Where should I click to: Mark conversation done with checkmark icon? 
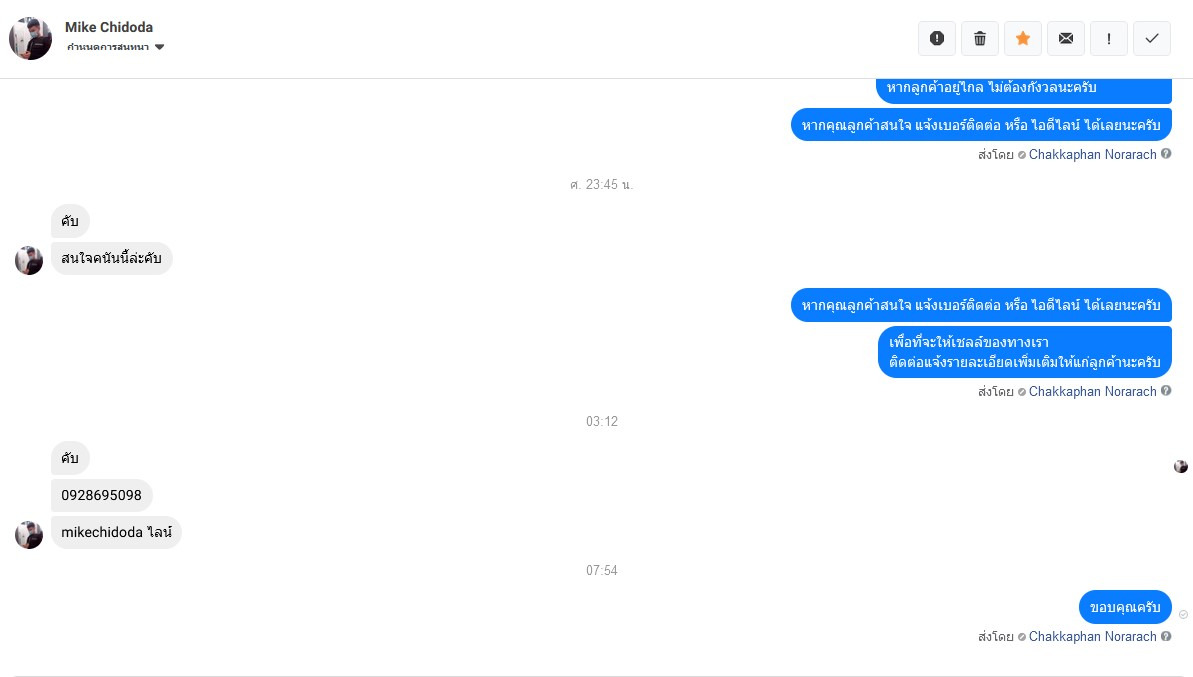1152,38
